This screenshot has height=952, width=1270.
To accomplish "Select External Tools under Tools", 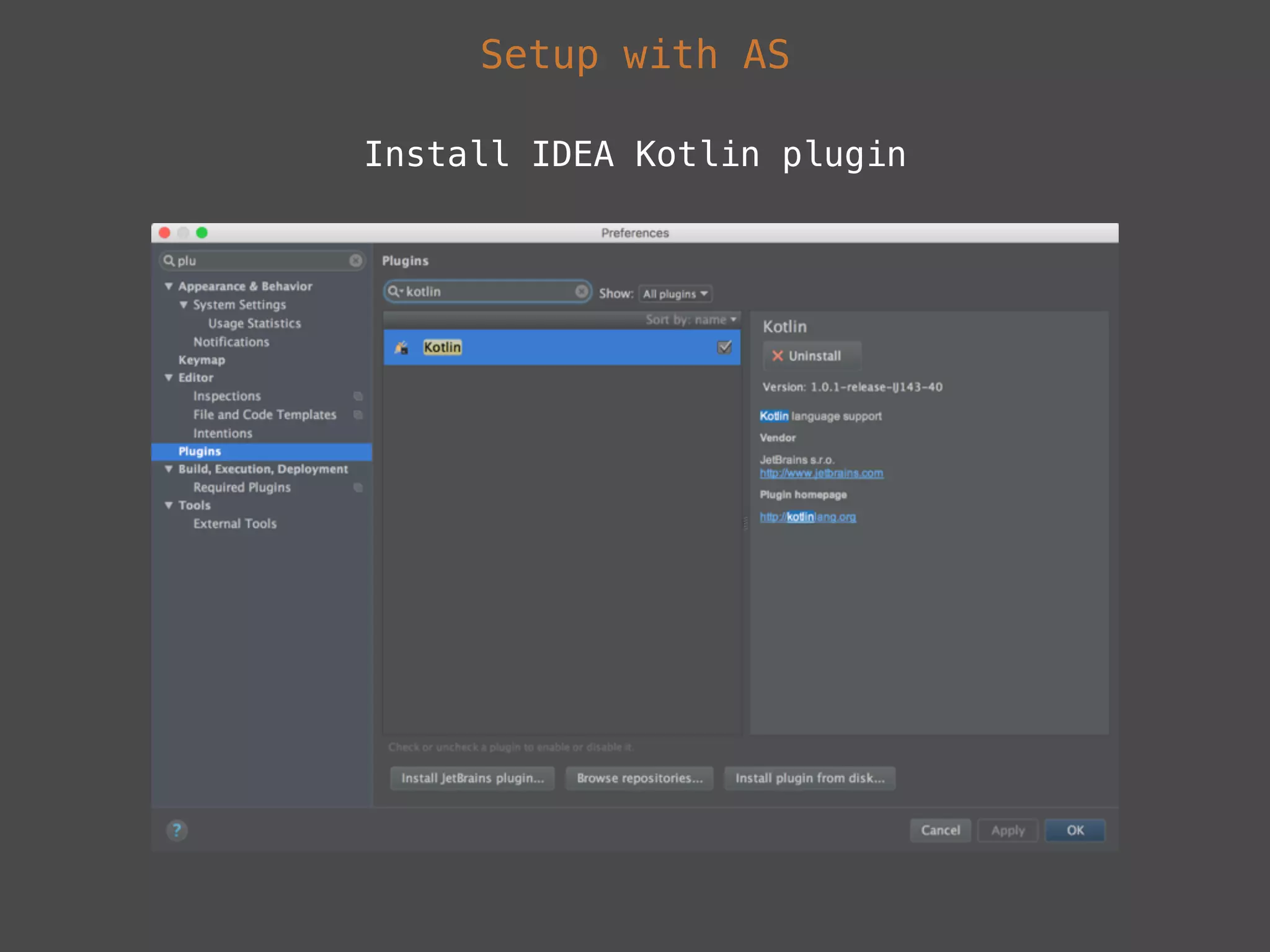I will pos(235,524).
